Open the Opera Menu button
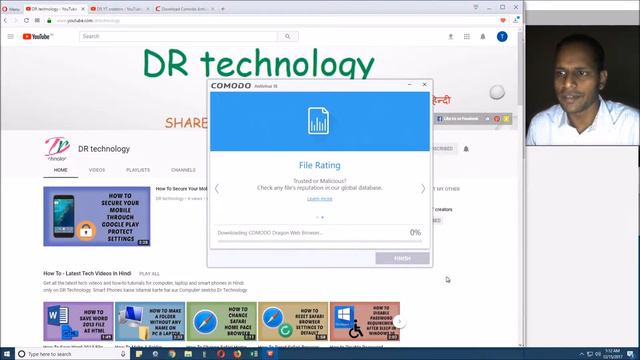 pyautogui.click(x=11, y=9)
